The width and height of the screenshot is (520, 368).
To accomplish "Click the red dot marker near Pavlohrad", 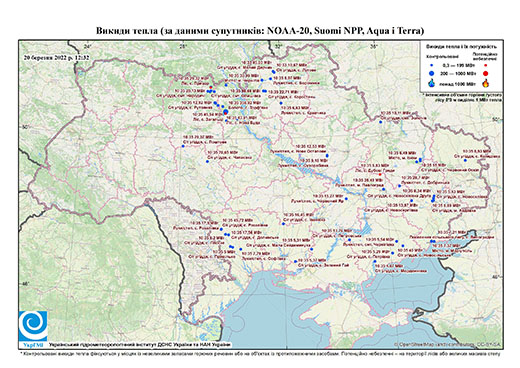I will tap(380, 174).
